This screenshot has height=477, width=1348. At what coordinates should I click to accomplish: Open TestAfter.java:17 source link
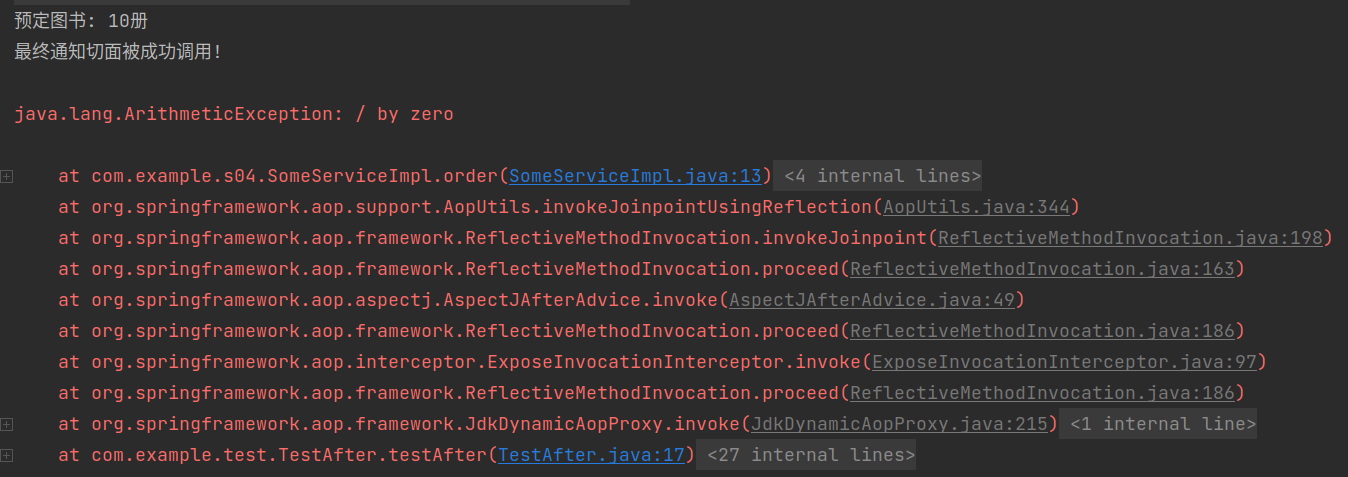(591, 455)
